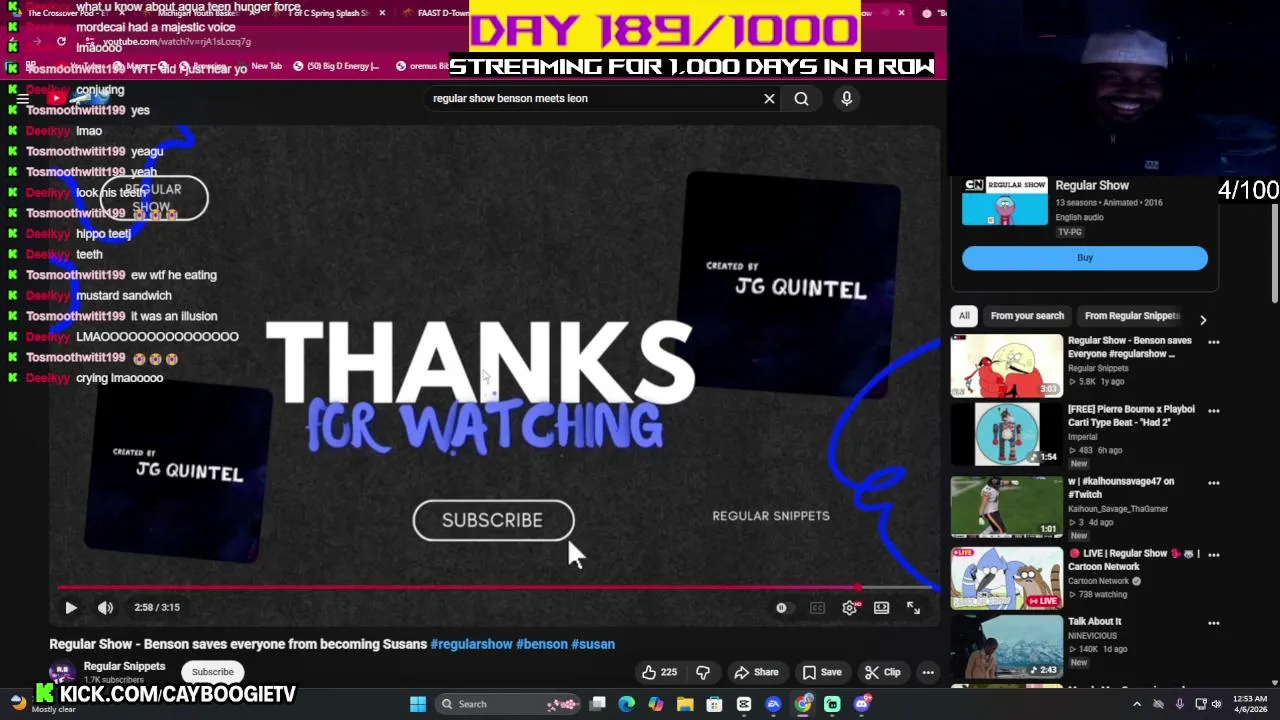Click the taskbar Search box
Viewport: 1280px width, 720px height.
coord(508,704)
